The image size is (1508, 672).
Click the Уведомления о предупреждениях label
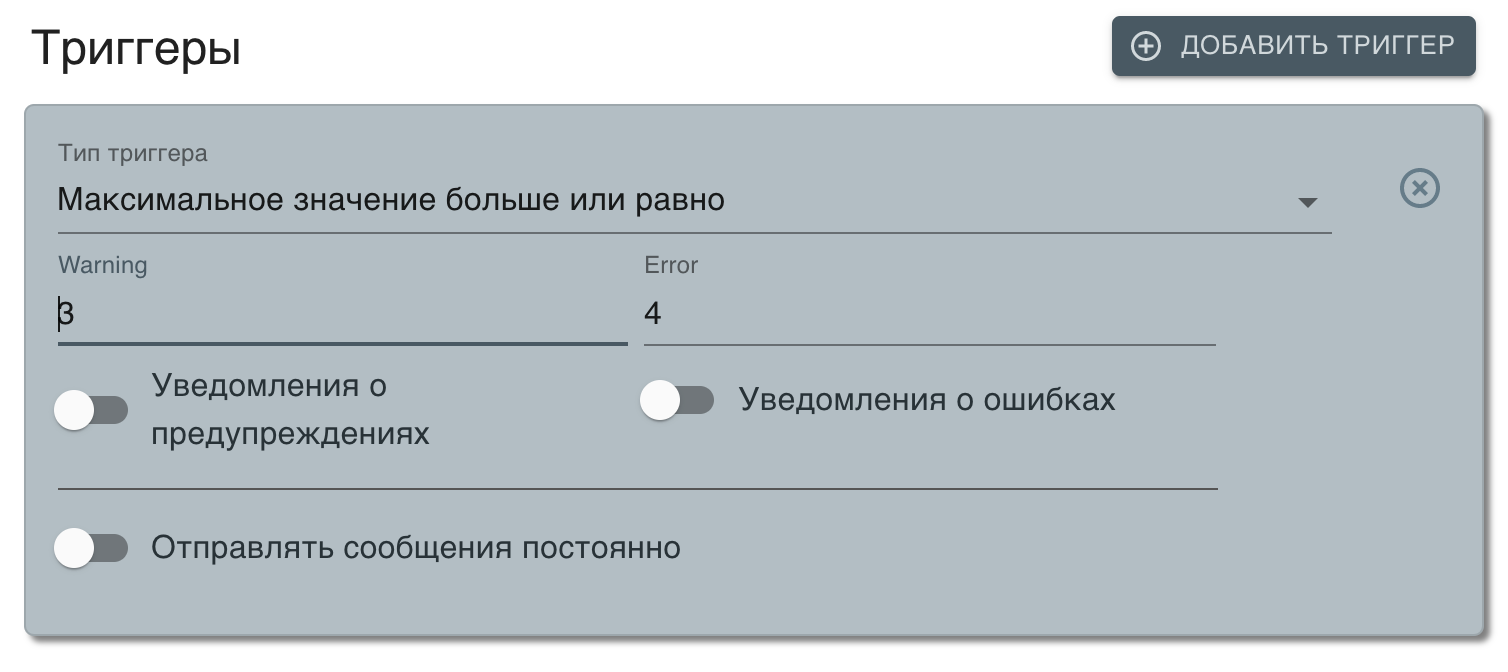(290, 410)
